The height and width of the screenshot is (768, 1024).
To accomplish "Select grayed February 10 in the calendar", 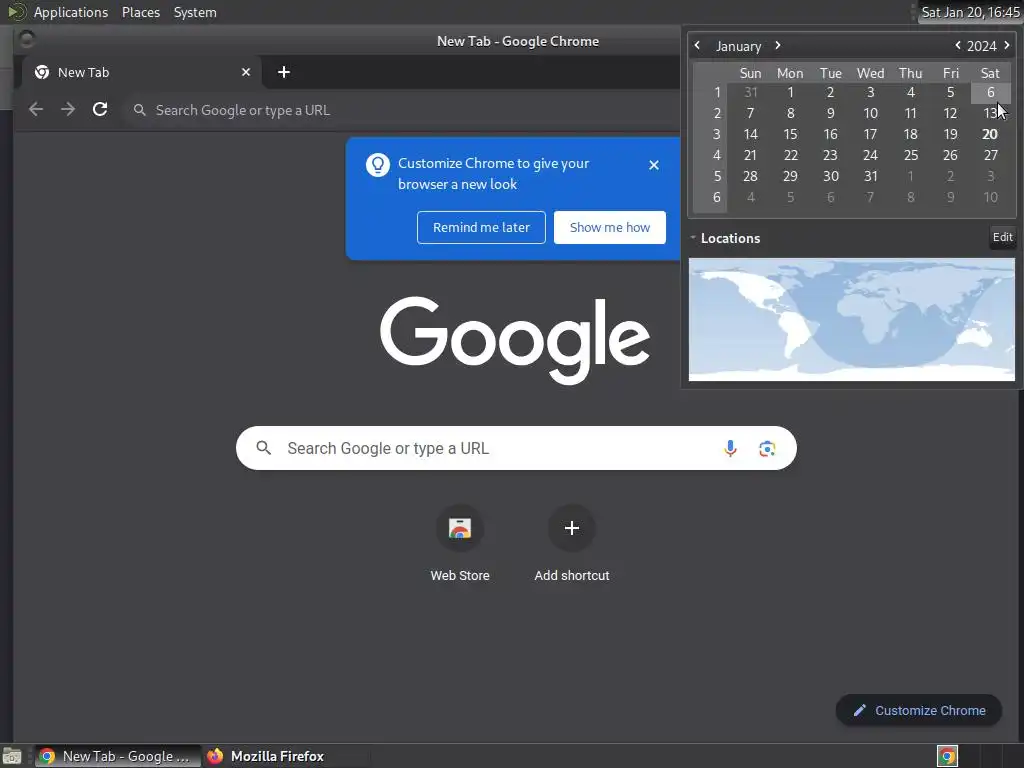I will (x=991, y=197).
